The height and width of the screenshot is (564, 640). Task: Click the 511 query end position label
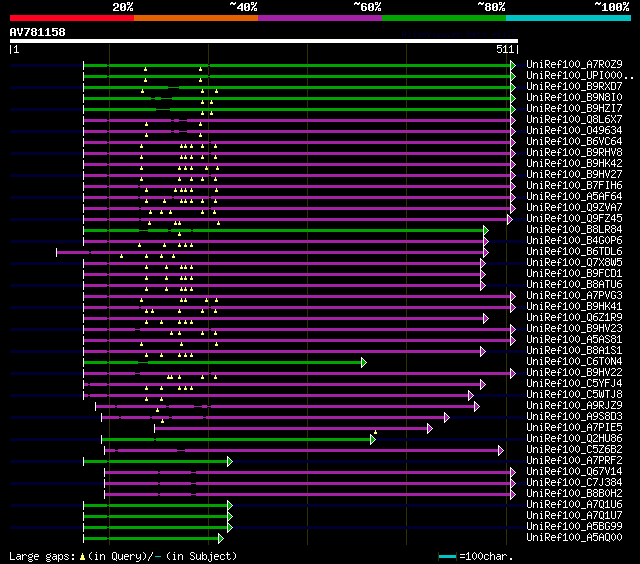click(x=504, y=49)
